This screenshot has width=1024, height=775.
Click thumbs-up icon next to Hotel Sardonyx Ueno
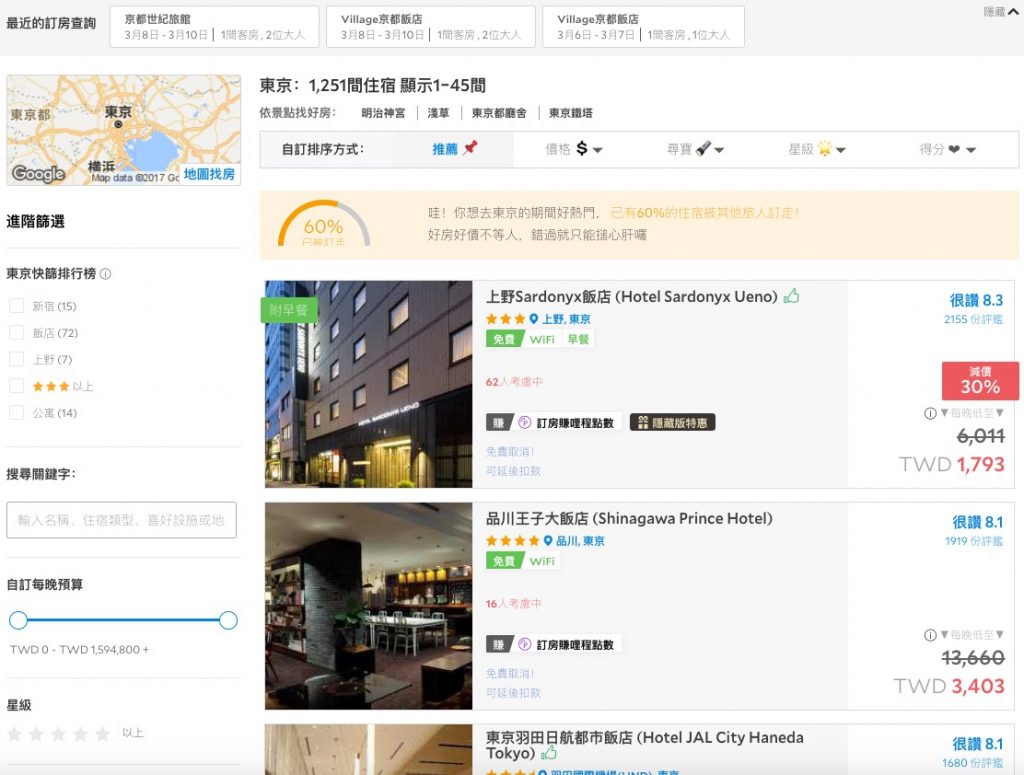[x=792, y=296]
